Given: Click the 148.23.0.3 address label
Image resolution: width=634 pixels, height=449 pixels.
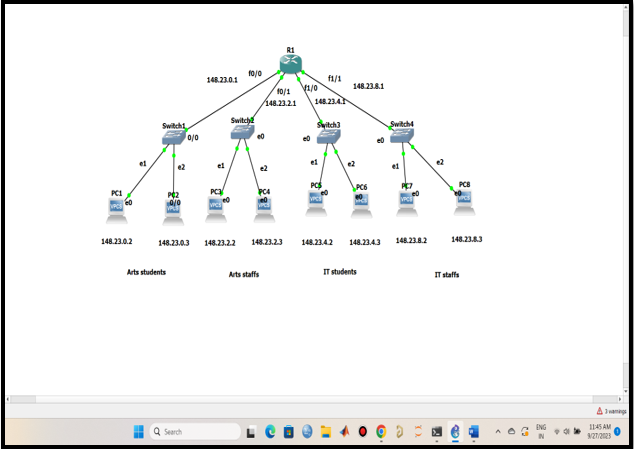Looking at the screenshot, I should [x=173, y=243].
